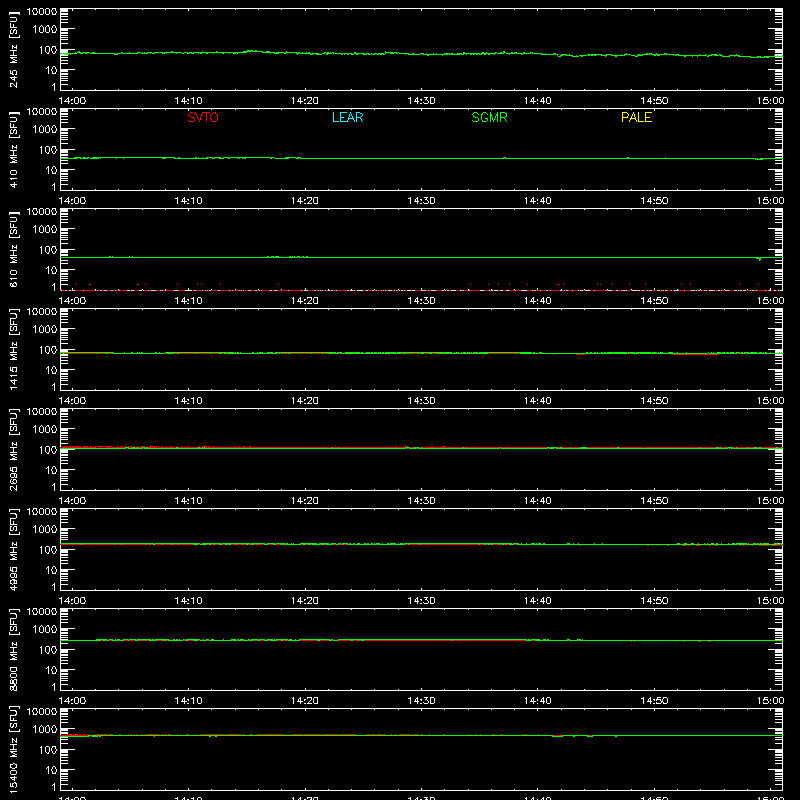The height and width of the screenshot is (800, 800).
Task: Click the 1000 y-tick of 15400 MHz plot
Action: [45, 730]
